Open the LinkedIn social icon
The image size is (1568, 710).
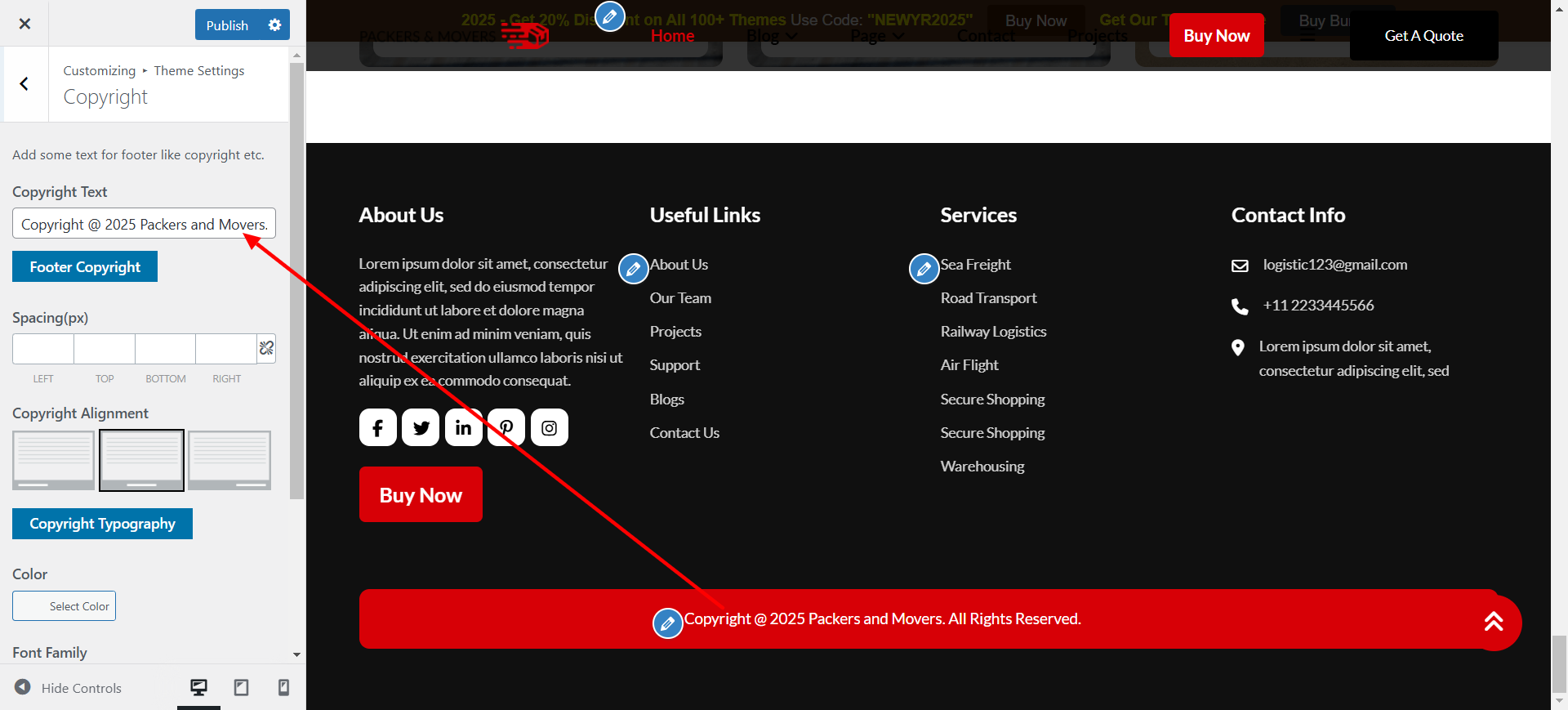(x=463, y=427)
